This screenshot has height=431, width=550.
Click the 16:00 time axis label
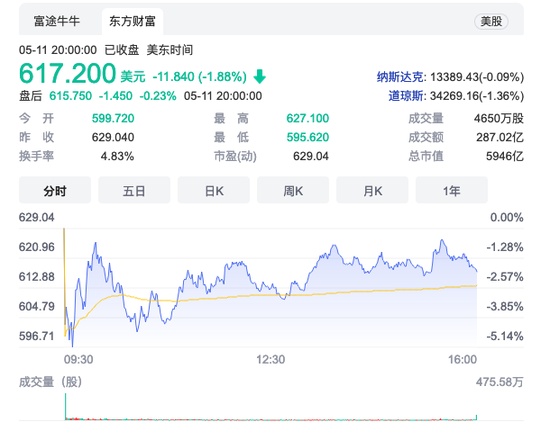point(462,359)
